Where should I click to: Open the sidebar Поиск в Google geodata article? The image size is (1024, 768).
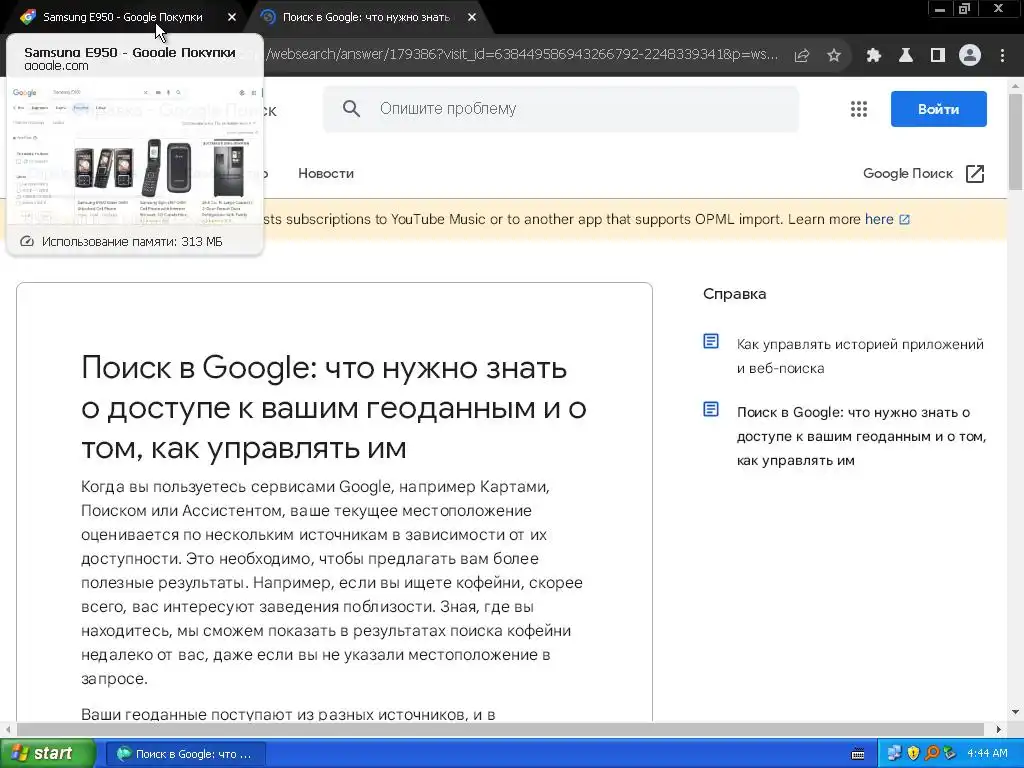[861, 436]
